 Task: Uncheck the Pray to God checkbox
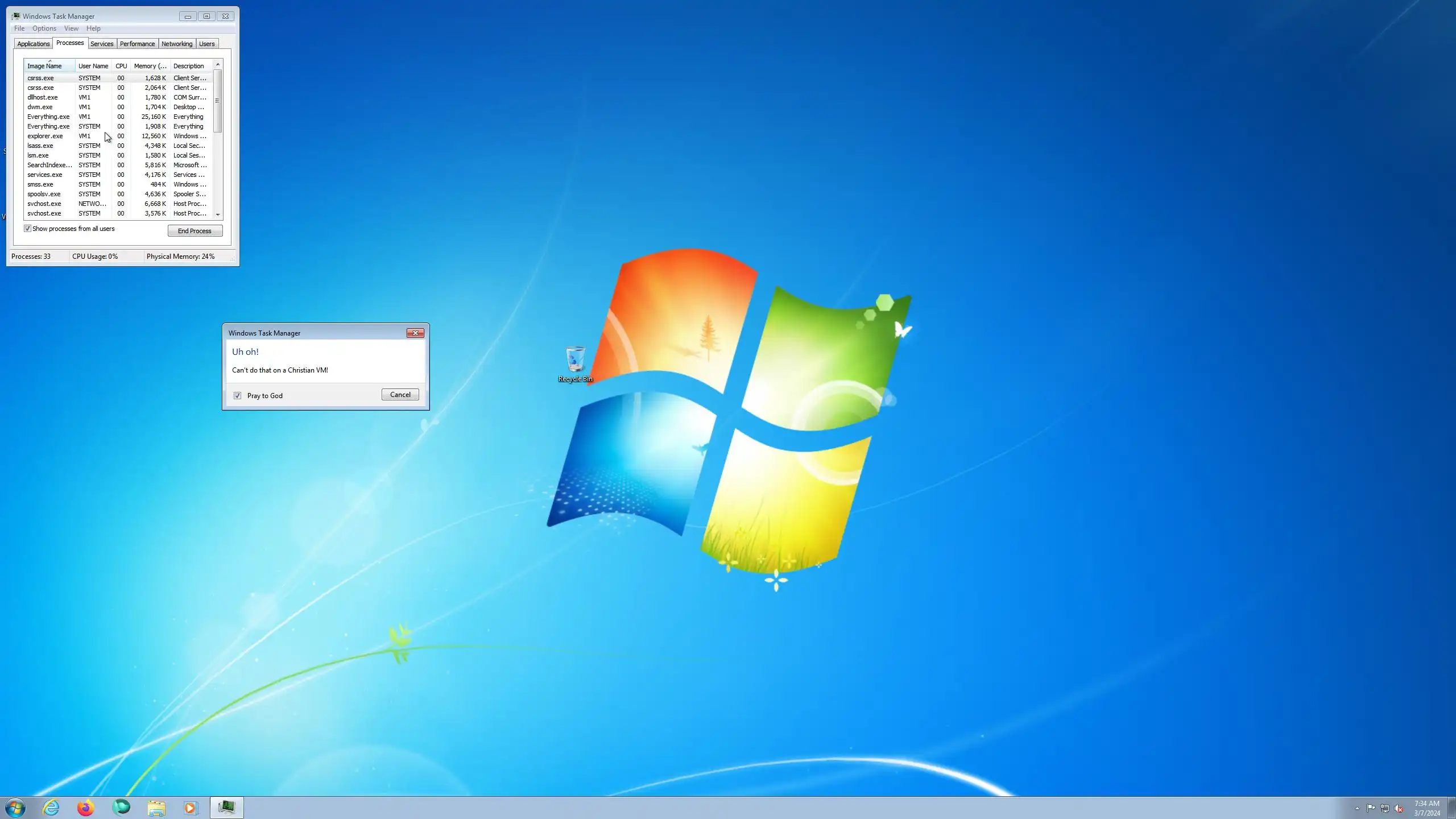pyautogui.click(x=237, y=395)
